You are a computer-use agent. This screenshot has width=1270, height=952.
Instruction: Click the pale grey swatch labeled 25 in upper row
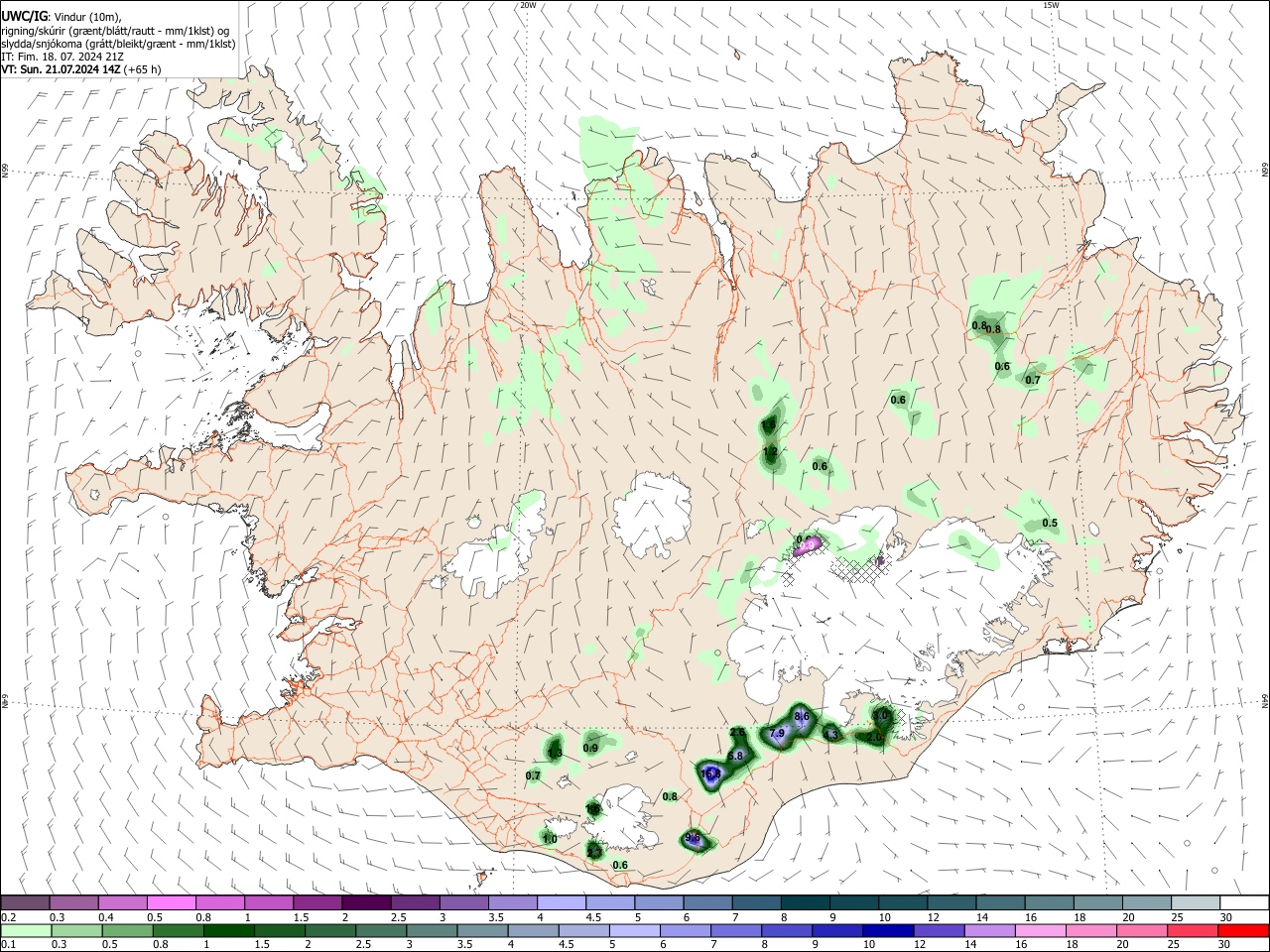tap(1196, 903)
